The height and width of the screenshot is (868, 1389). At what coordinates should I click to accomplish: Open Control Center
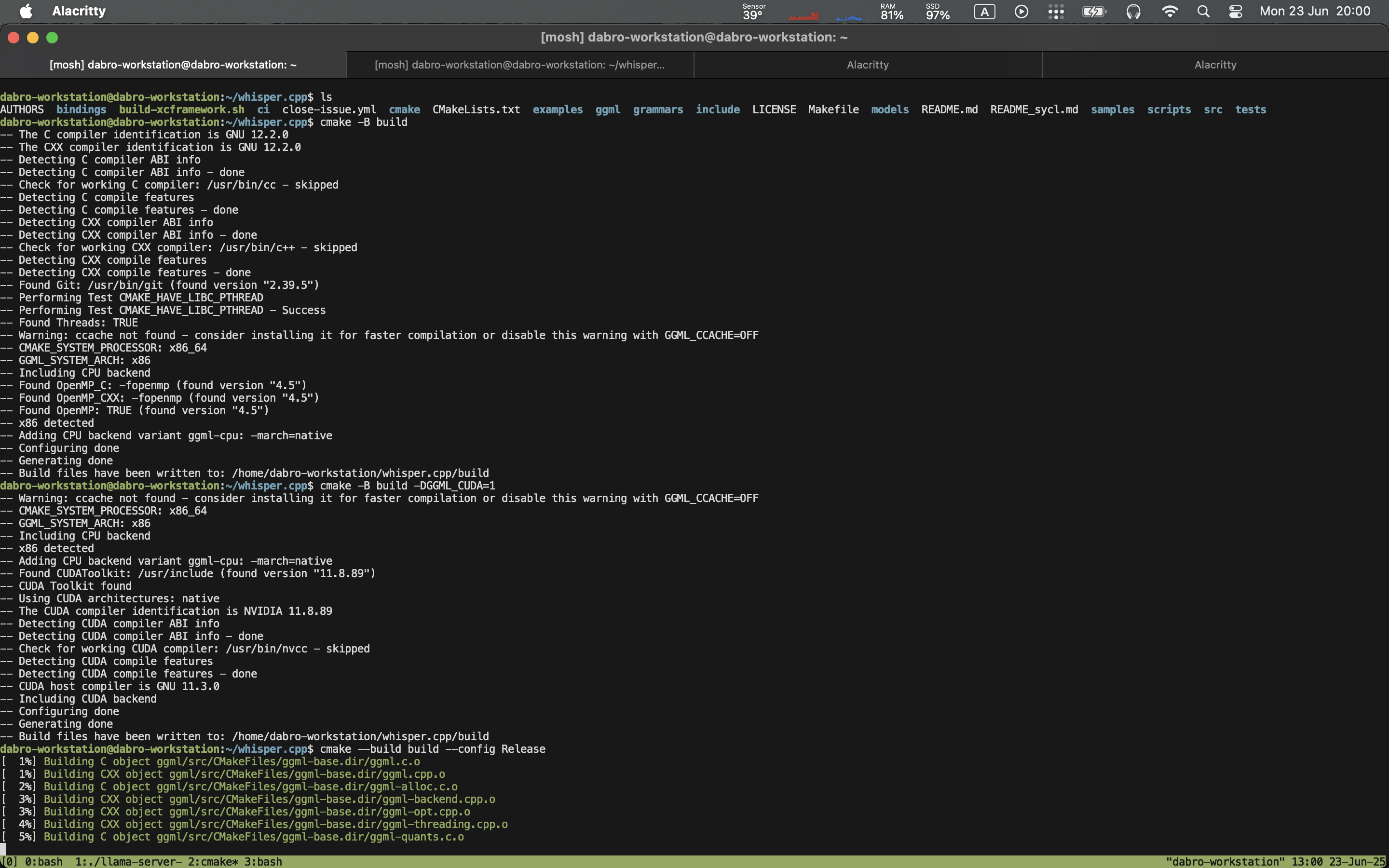click(x=1236, y=12)
